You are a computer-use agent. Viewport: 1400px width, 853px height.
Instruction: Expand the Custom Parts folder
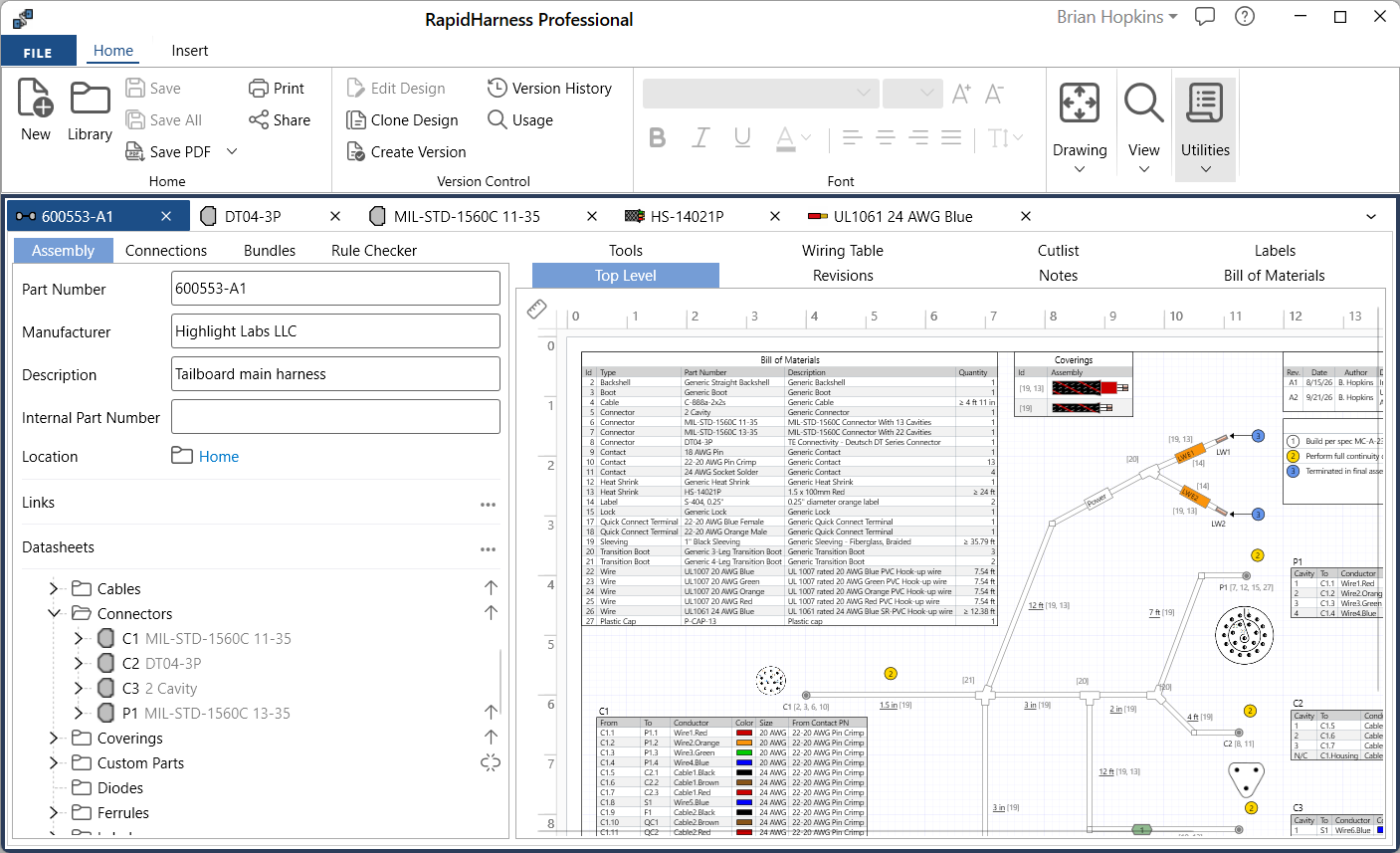(54, 763)
